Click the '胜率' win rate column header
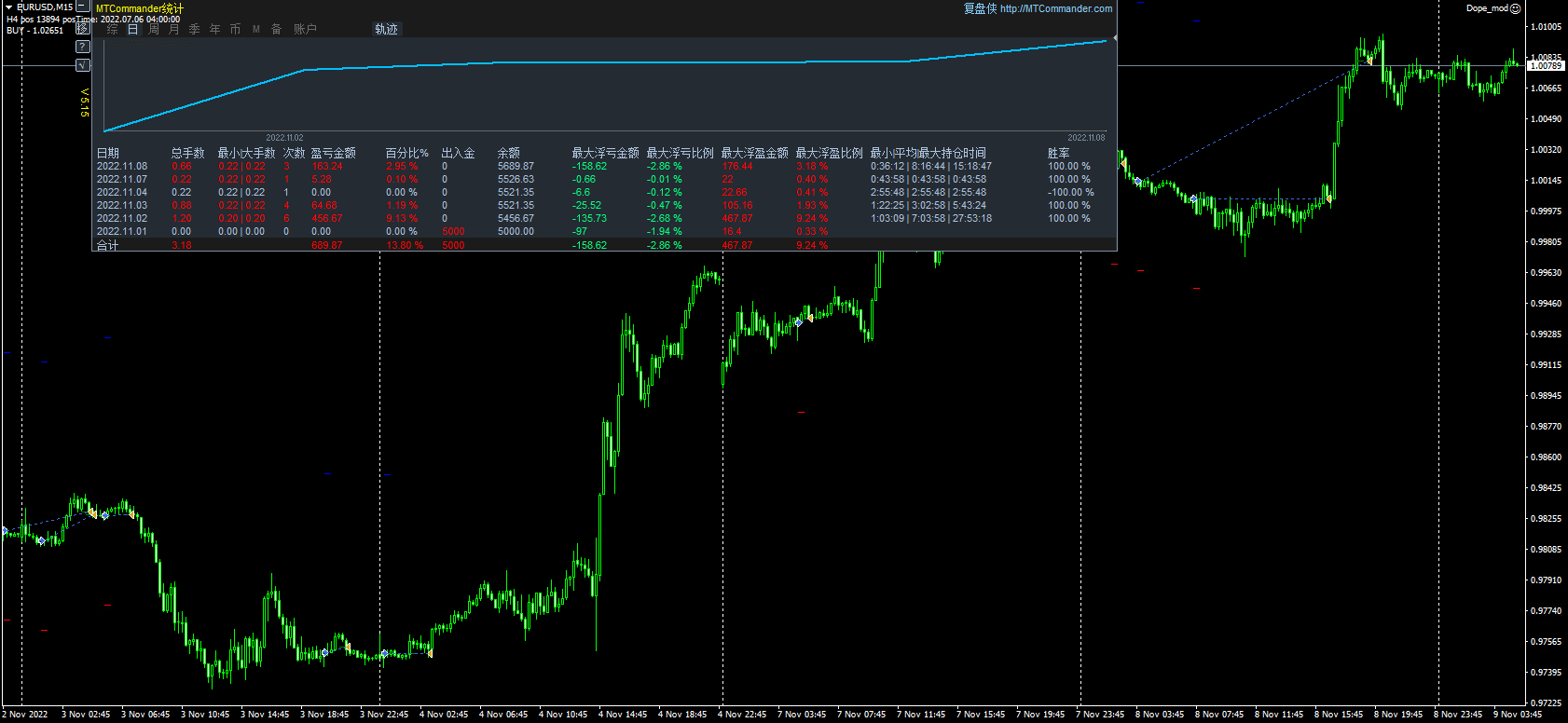1568x723 pixels. coord(1058,153)
